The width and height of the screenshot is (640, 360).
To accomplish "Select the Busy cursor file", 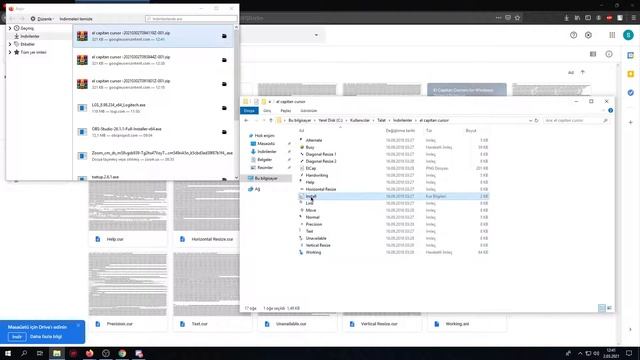I will 310,147.
